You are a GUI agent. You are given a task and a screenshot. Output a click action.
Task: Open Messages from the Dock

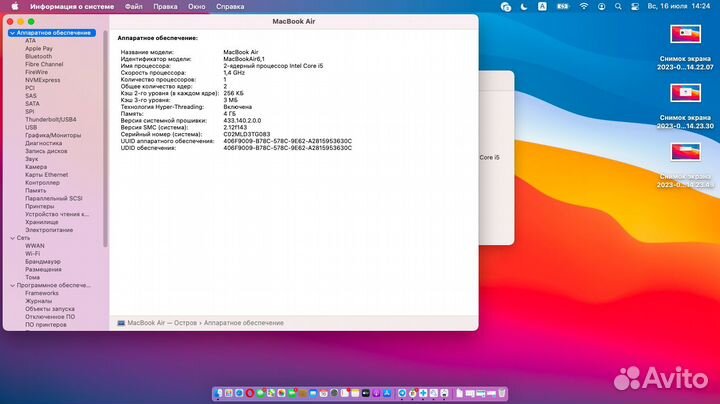click(261, 393)
